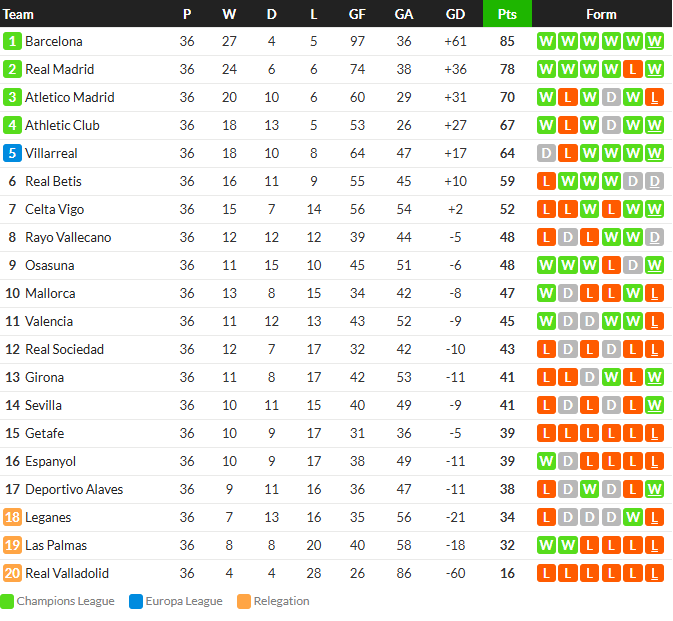Click Real Valladolid's orange position 20 badge

click(12, 573)
